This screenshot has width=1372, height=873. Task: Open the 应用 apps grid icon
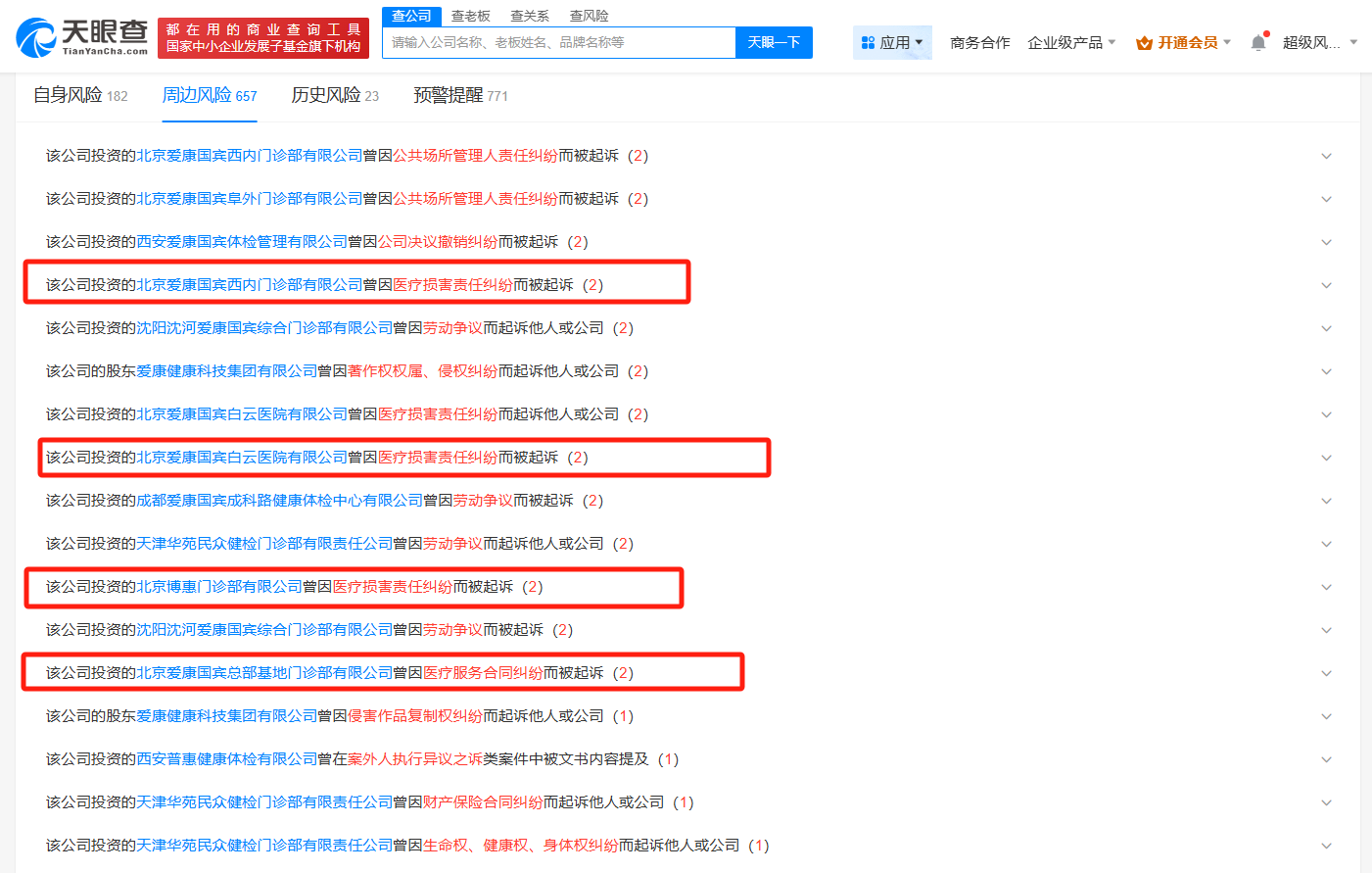(x=870, y=42)
